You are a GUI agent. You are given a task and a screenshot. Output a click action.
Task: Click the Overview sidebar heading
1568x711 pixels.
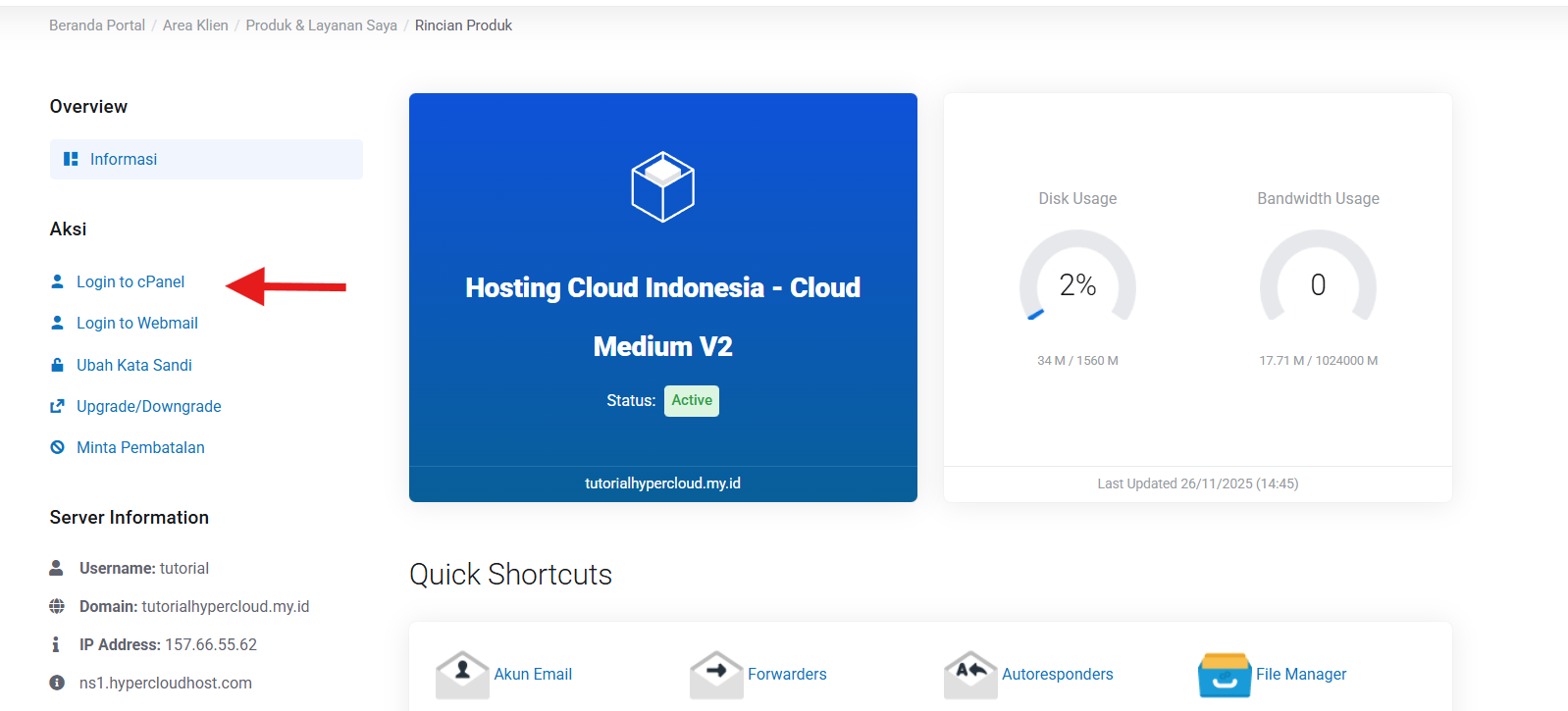(88, 107)
